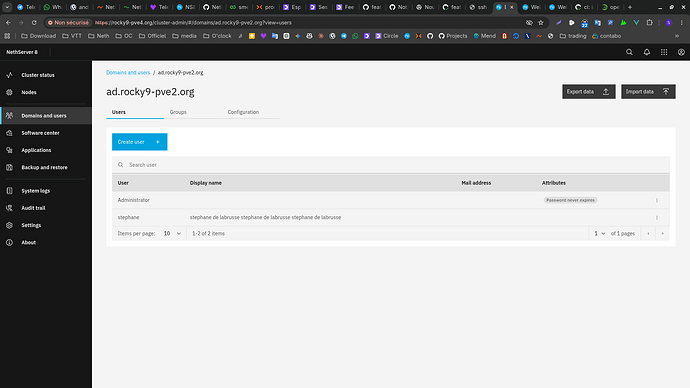This screenshot has height=388, width=690.
Task: Click the NethServer 8 header logo
Action: [x=22, y=52]
